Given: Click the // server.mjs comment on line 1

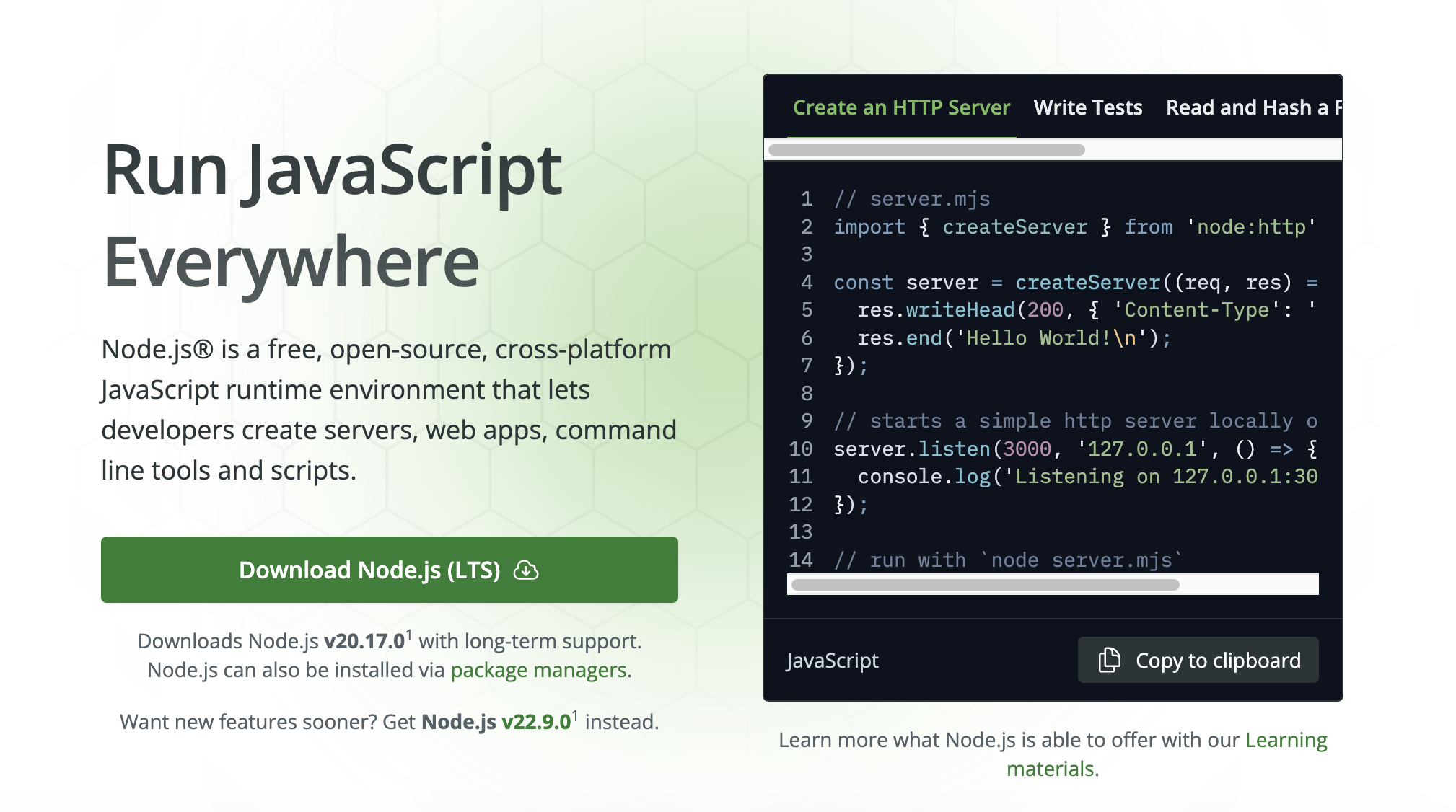Looking at the screenshot, I should [x=912, y=199].
